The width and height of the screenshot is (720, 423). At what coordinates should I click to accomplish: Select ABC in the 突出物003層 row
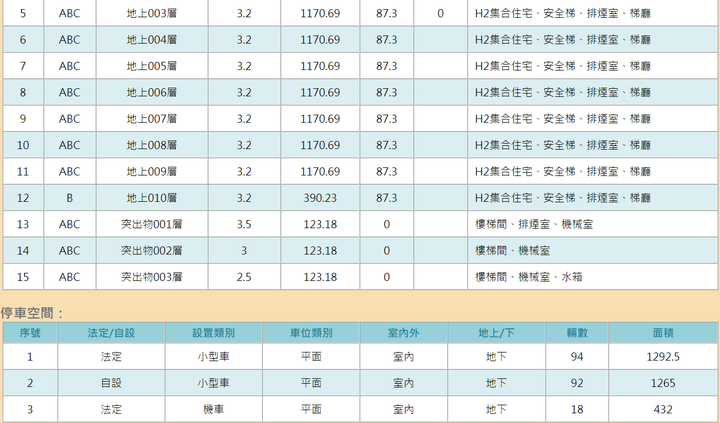tap(69, 277)
